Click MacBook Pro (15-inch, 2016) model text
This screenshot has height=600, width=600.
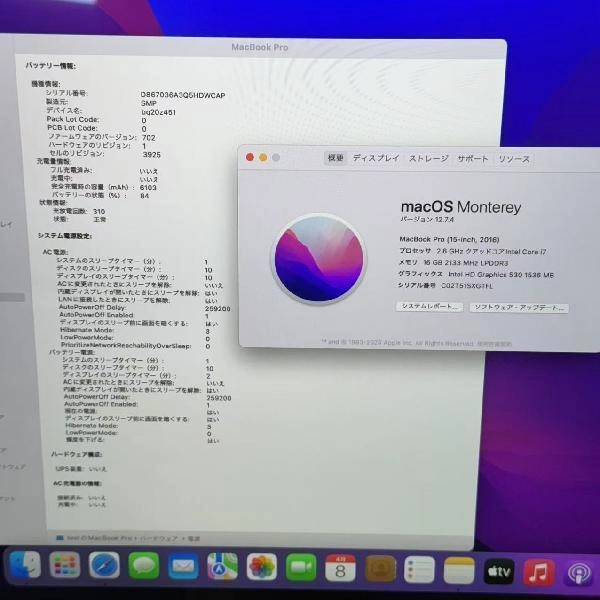[449, 239]
